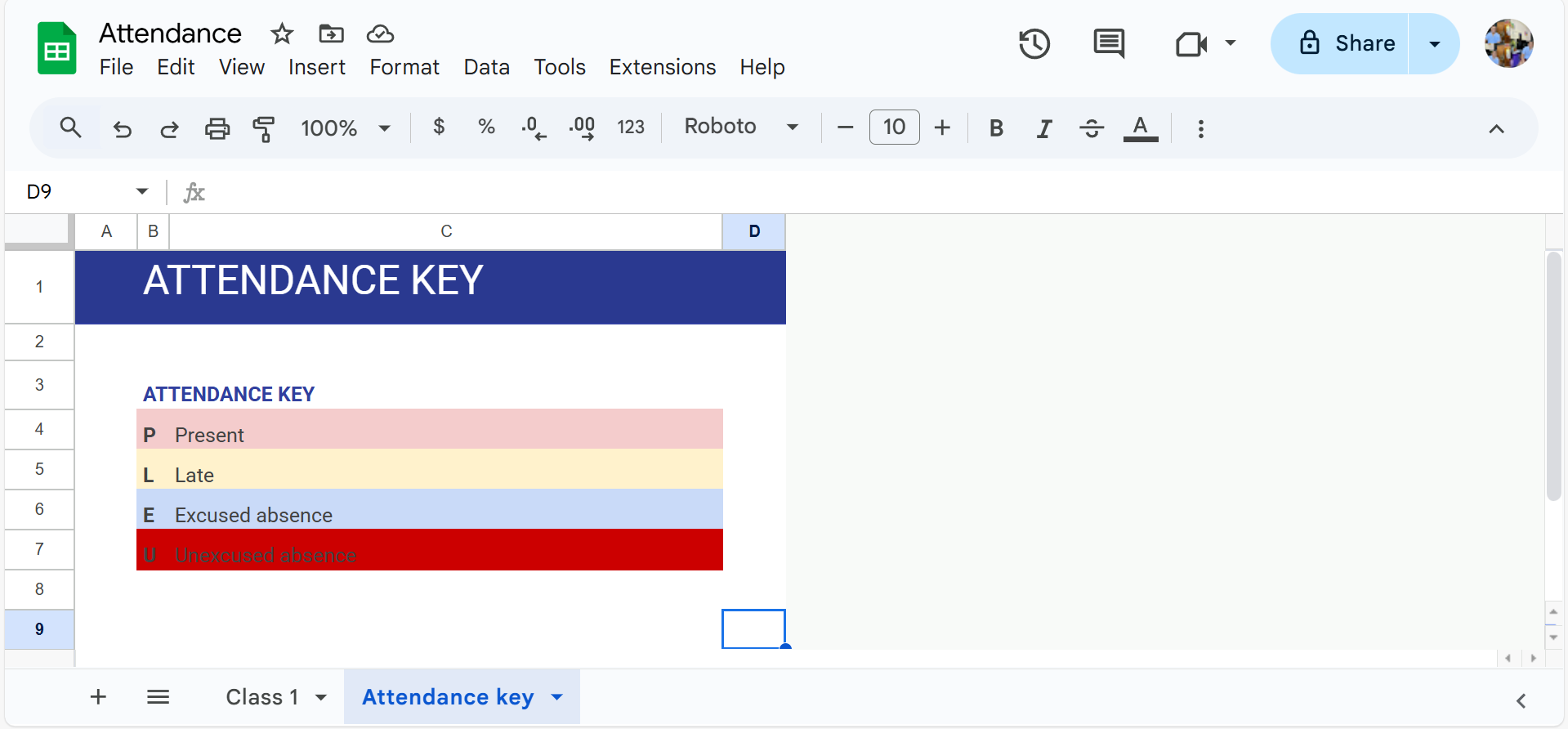Start a video meeting camera icon
This screenshot has height=729, width=1568.
tap(1191, 43)
